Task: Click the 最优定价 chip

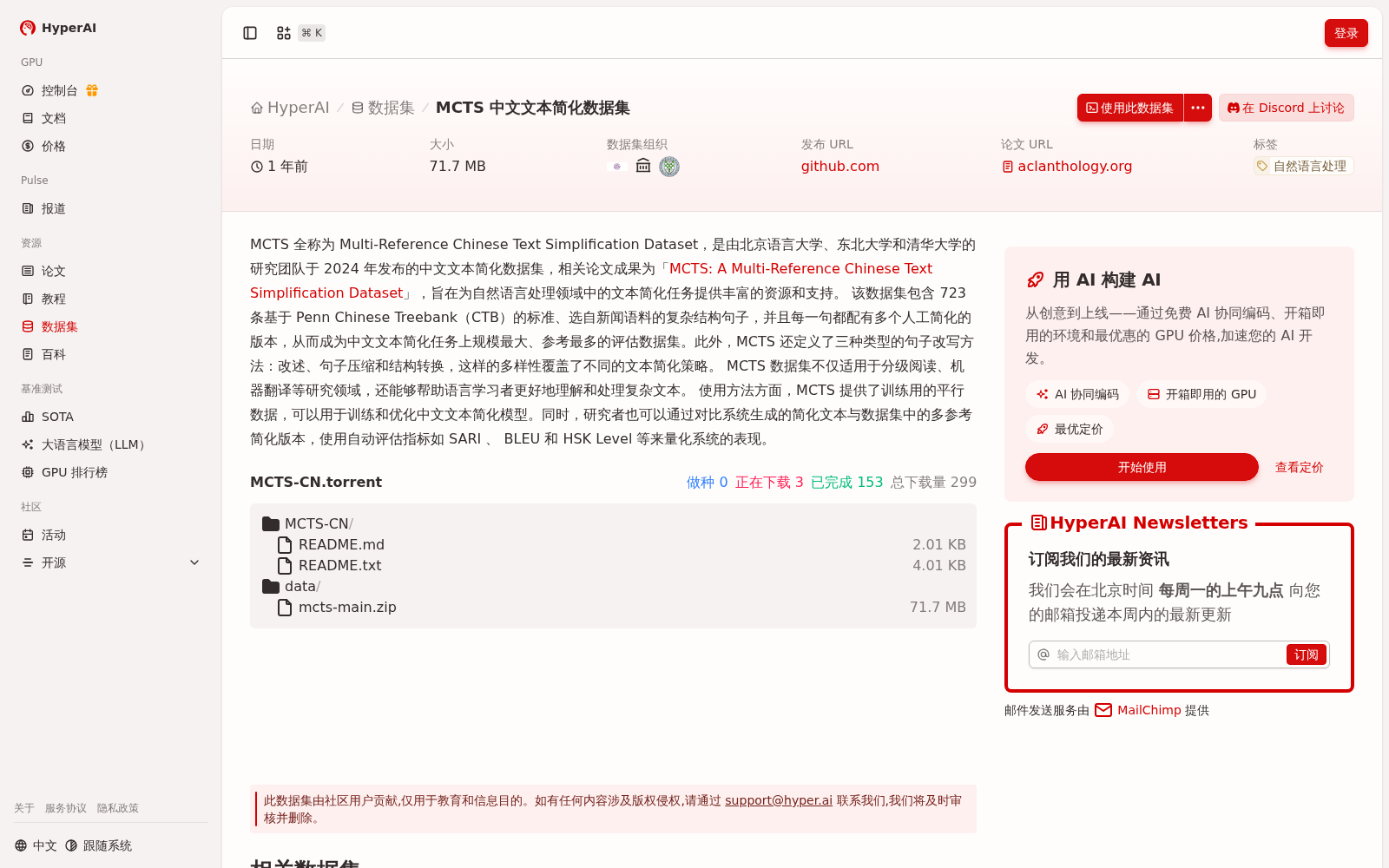Action: [x=1070, y=429]
